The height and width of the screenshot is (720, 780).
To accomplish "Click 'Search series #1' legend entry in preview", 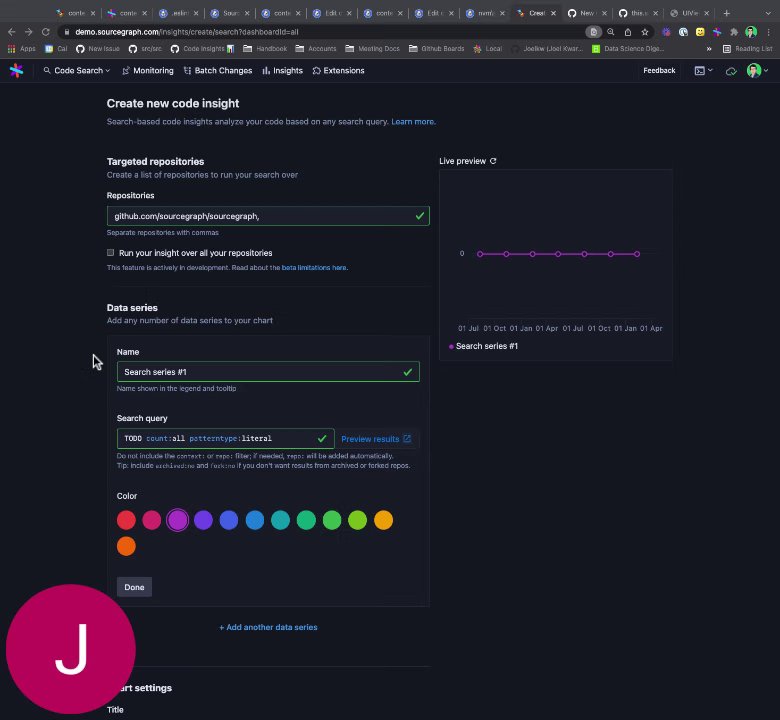I will [x=483, y=346].
